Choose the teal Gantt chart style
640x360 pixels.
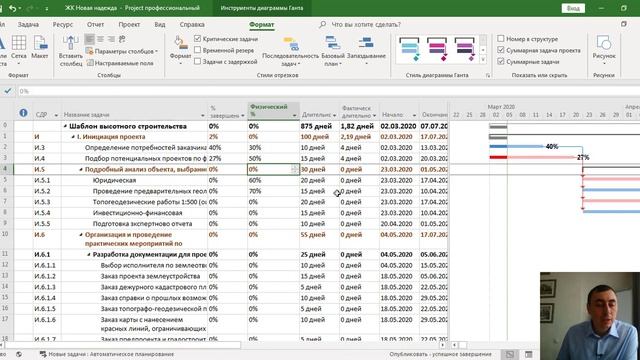tap(409, 49)
